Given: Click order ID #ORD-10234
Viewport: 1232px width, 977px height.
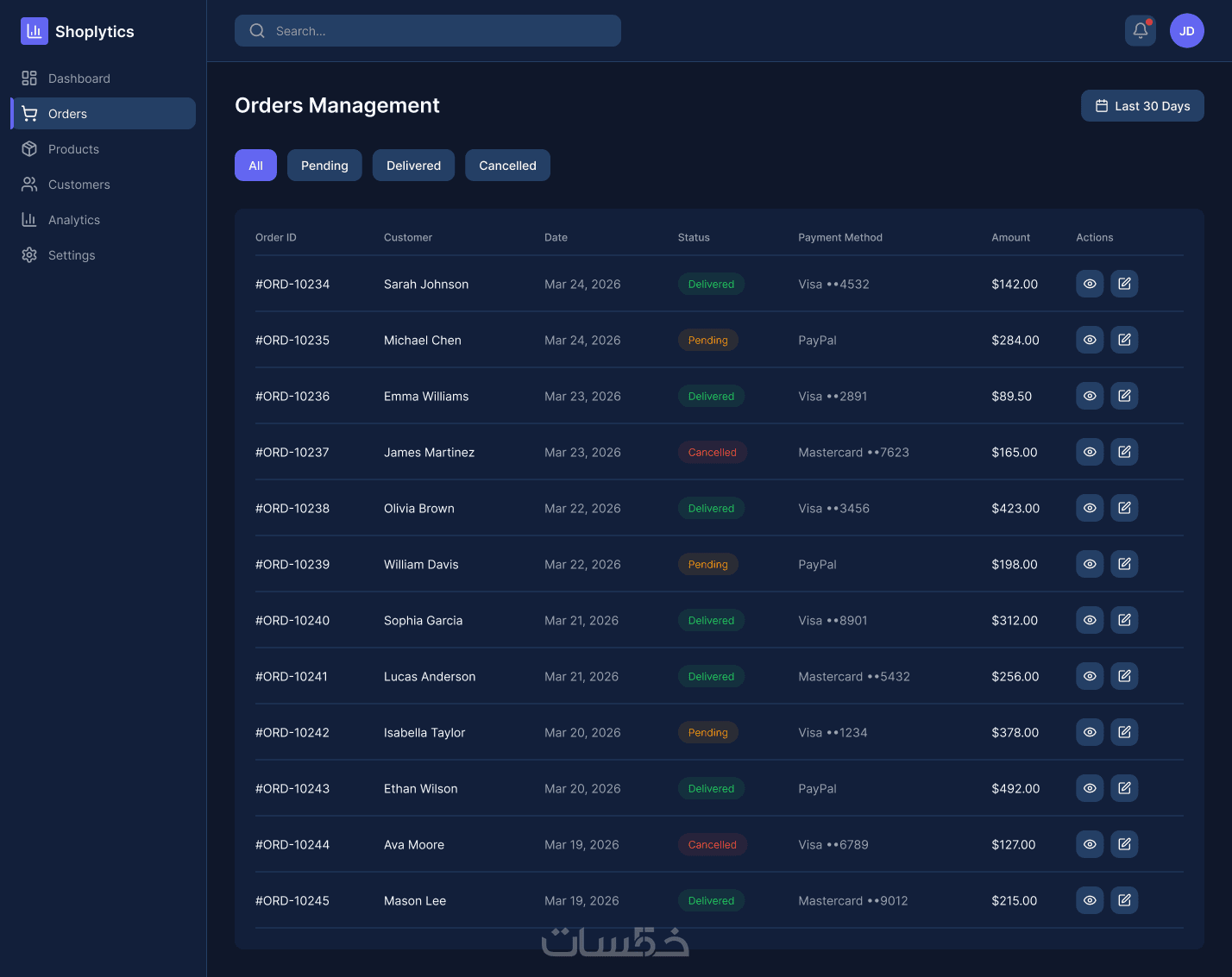Looking at the screenshot, I should coord(292,285).
